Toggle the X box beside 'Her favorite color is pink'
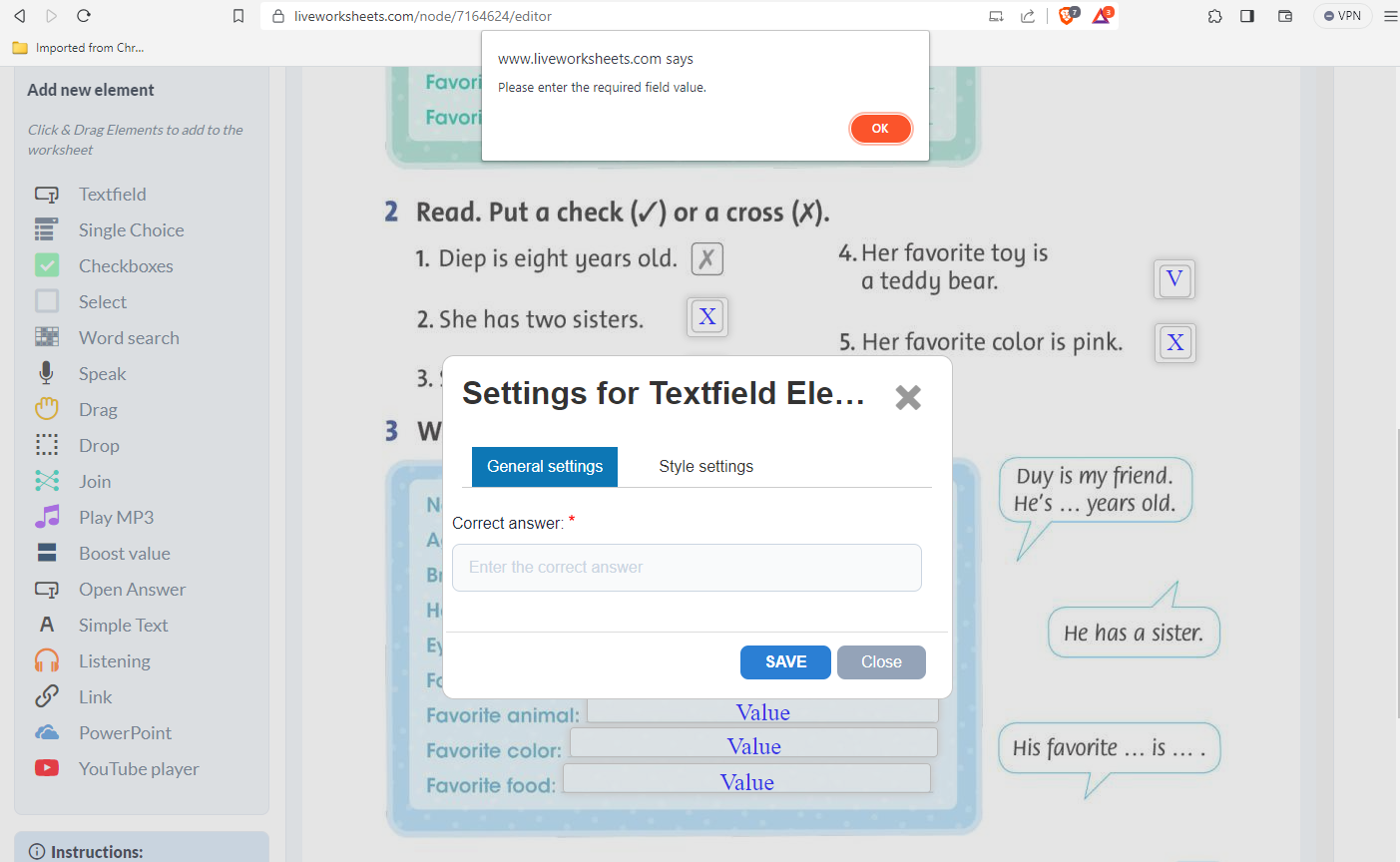Screen dimensions: 1400x862 coord(1174,342)
